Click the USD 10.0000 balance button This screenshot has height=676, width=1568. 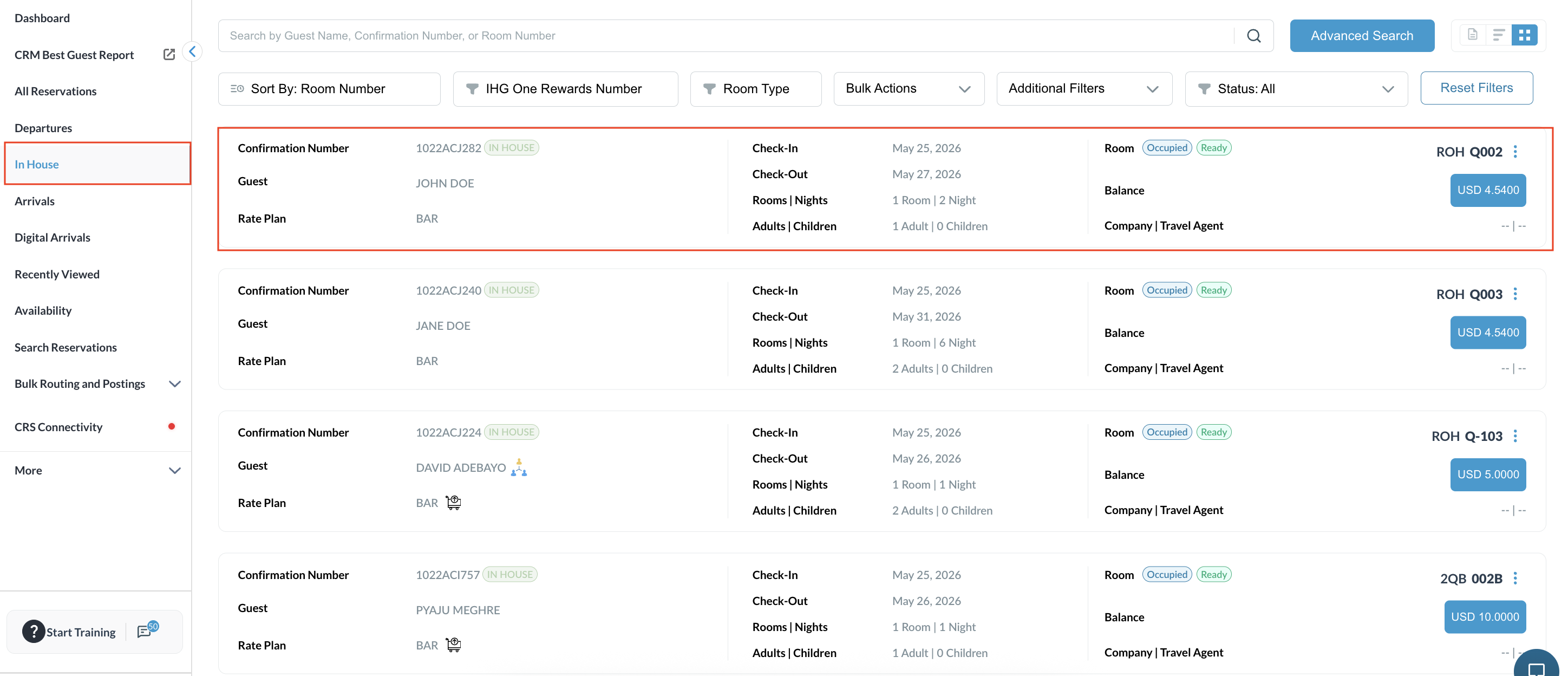point(1485,617)
